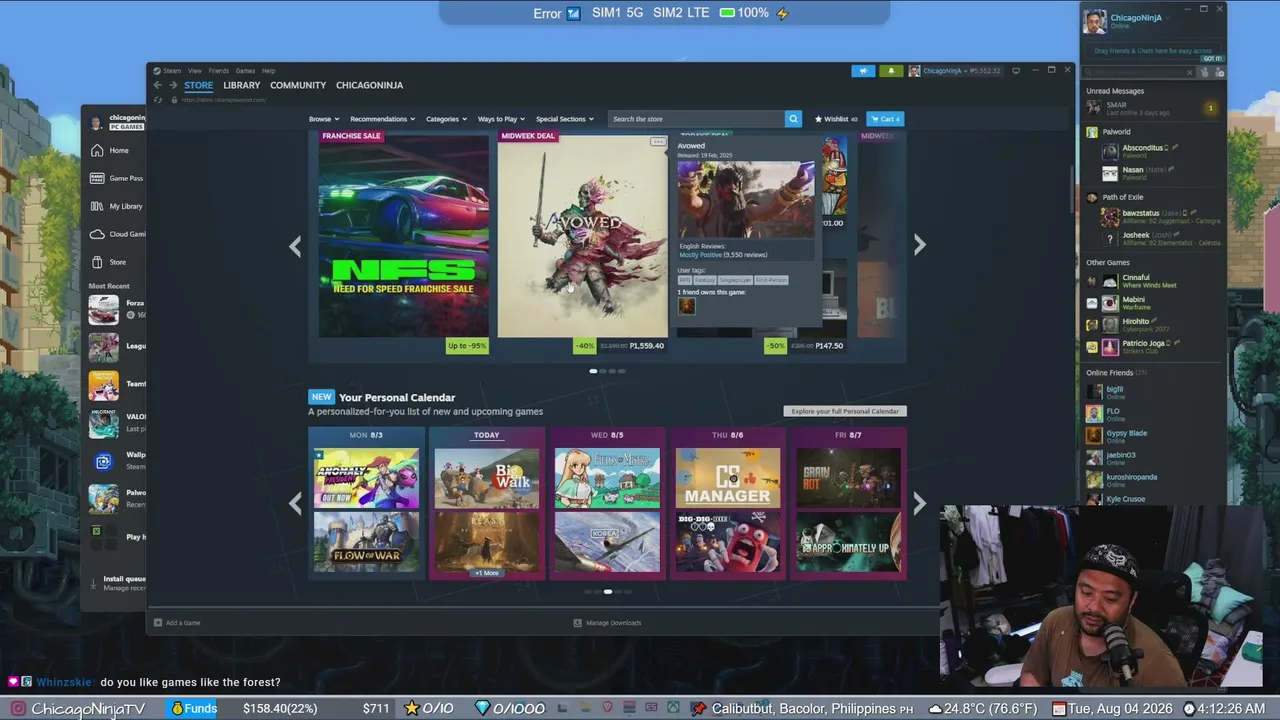This screenshot has width=1280, height=720.
Task: Open the Cart button
Action: click(885, 119)
